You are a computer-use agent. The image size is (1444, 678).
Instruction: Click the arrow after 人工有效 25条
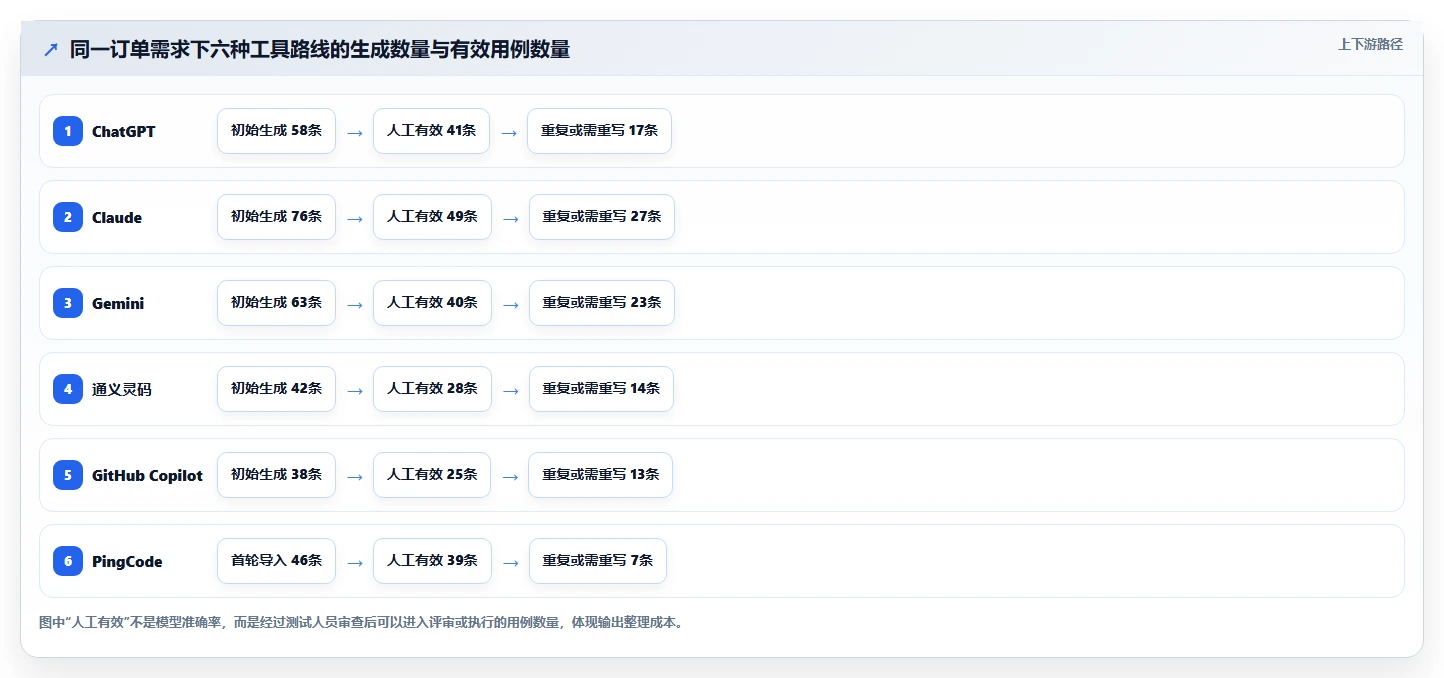click(510, 476)
